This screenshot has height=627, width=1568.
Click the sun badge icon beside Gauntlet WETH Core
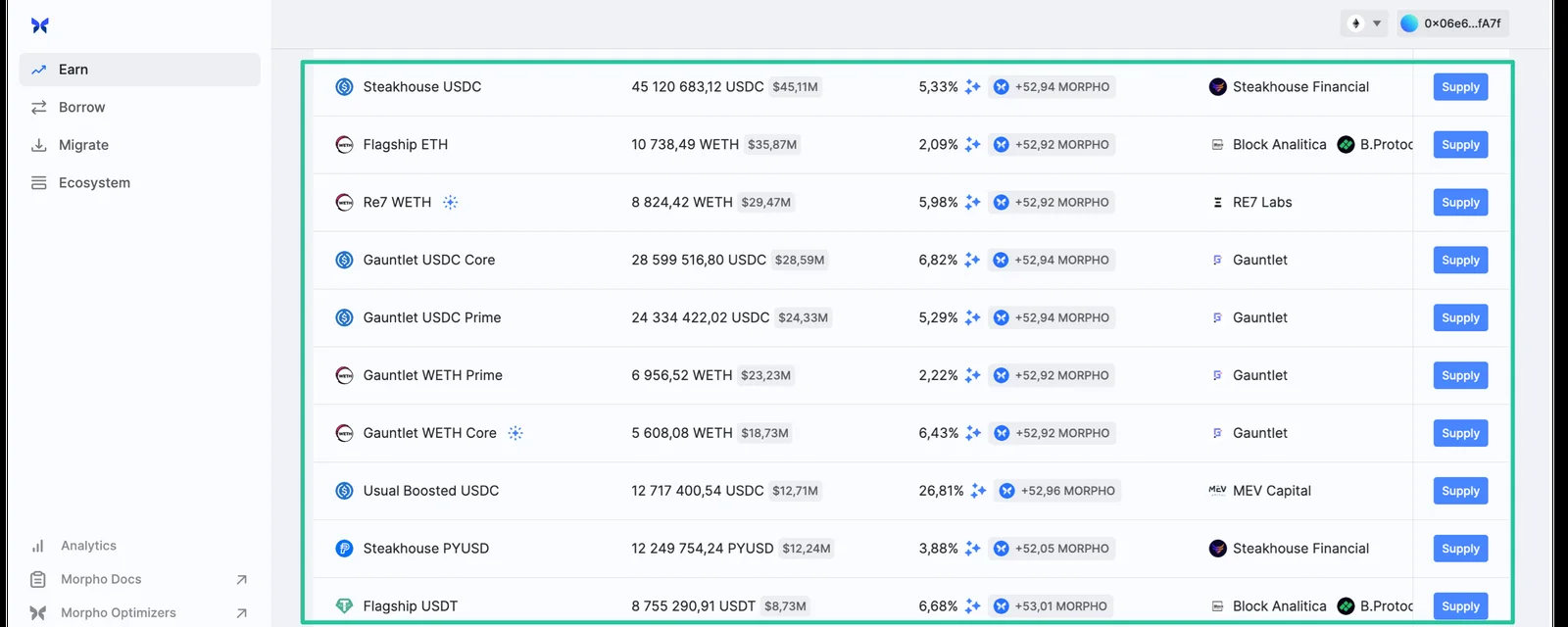point(515,433)
